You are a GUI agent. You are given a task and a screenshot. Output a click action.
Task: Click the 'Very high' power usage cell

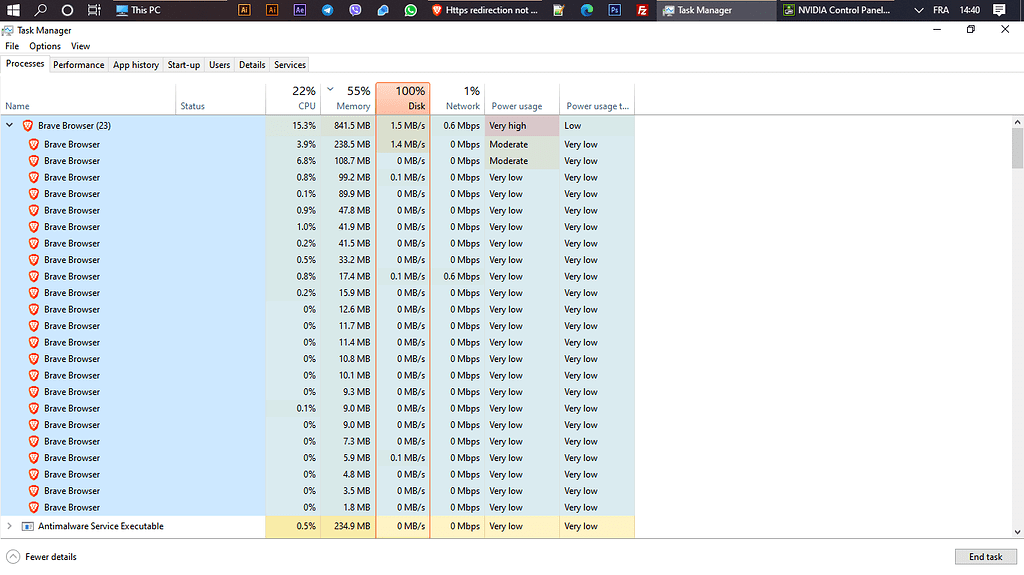[522, 125]
